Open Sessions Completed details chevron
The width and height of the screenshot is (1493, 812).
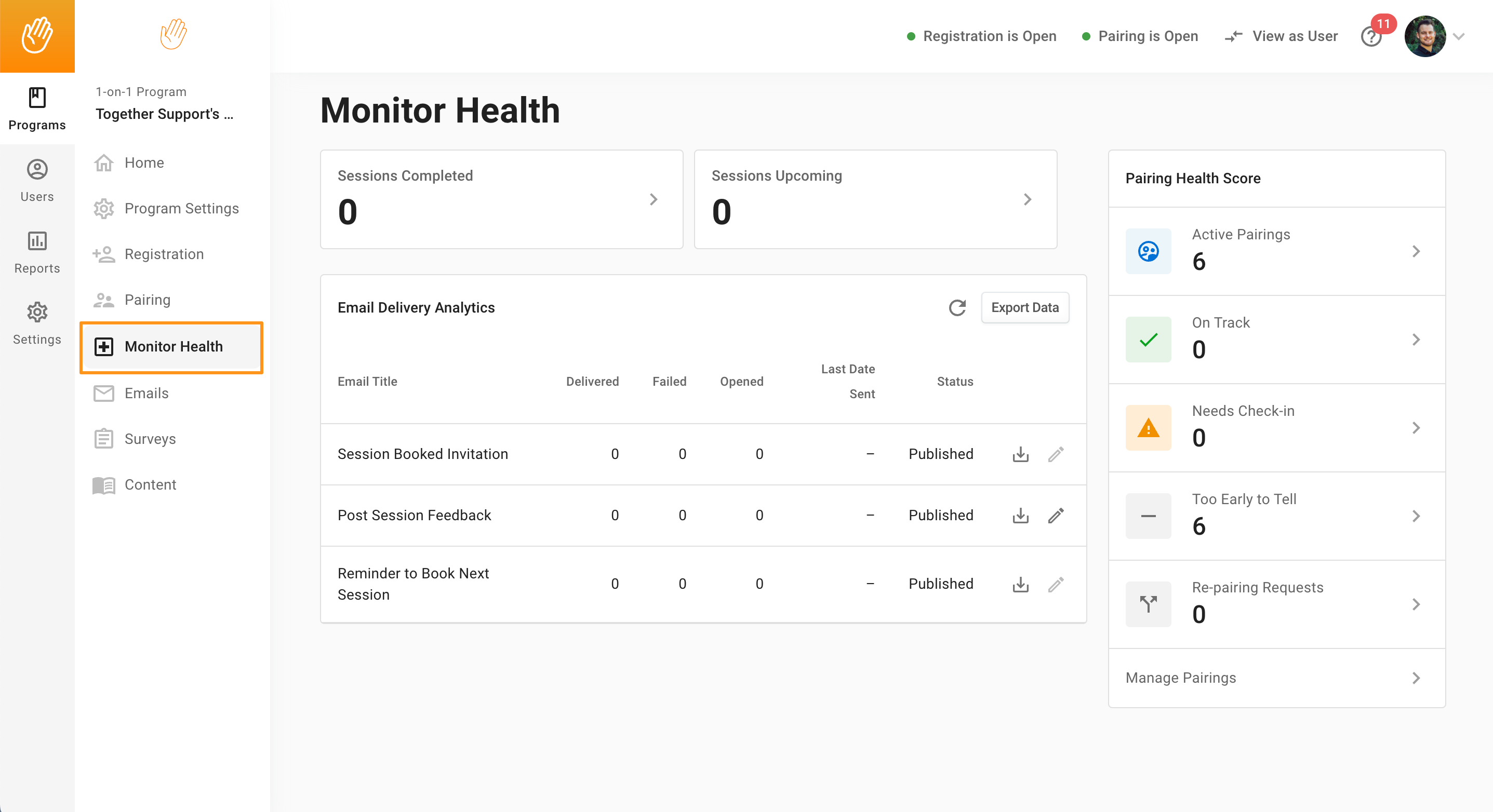pyautogui.click(x=653, y=199)
